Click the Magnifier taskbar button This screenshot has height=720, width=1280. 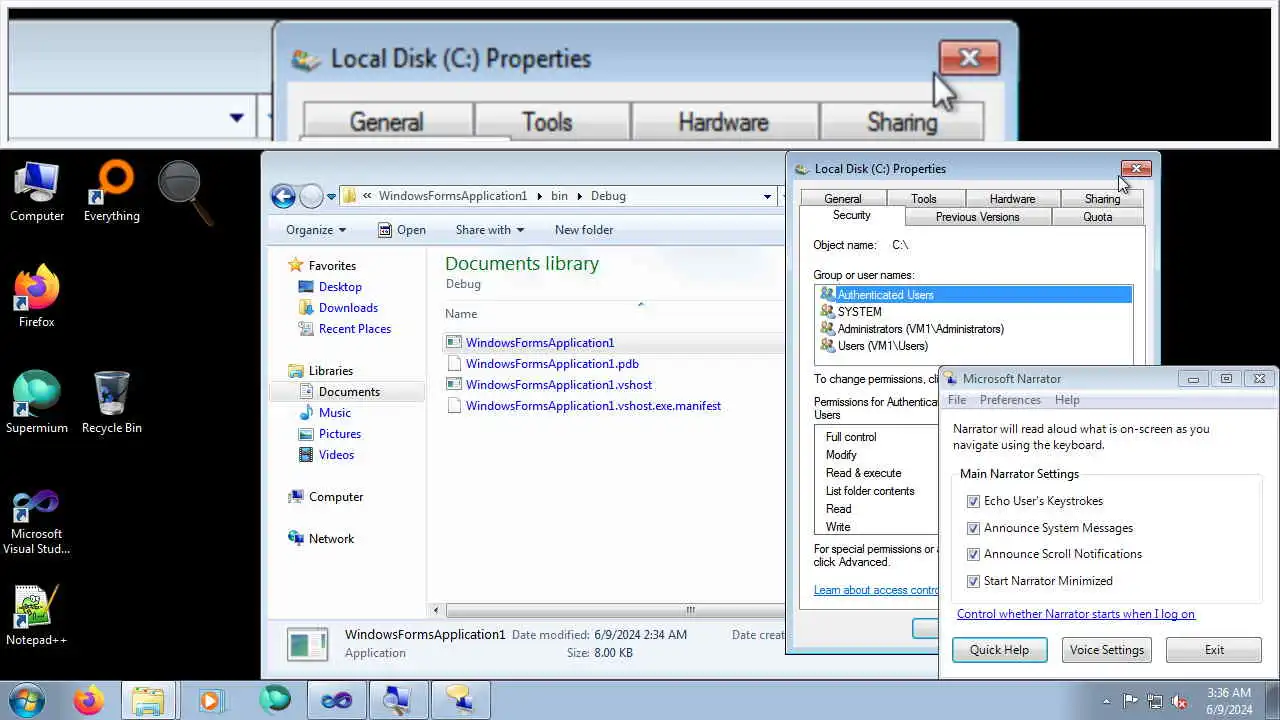(x=398, y=700)
